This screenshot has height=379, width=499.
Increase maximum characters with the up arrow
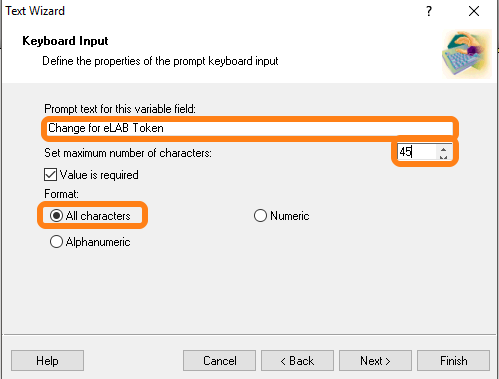click(x=443, y=149)
